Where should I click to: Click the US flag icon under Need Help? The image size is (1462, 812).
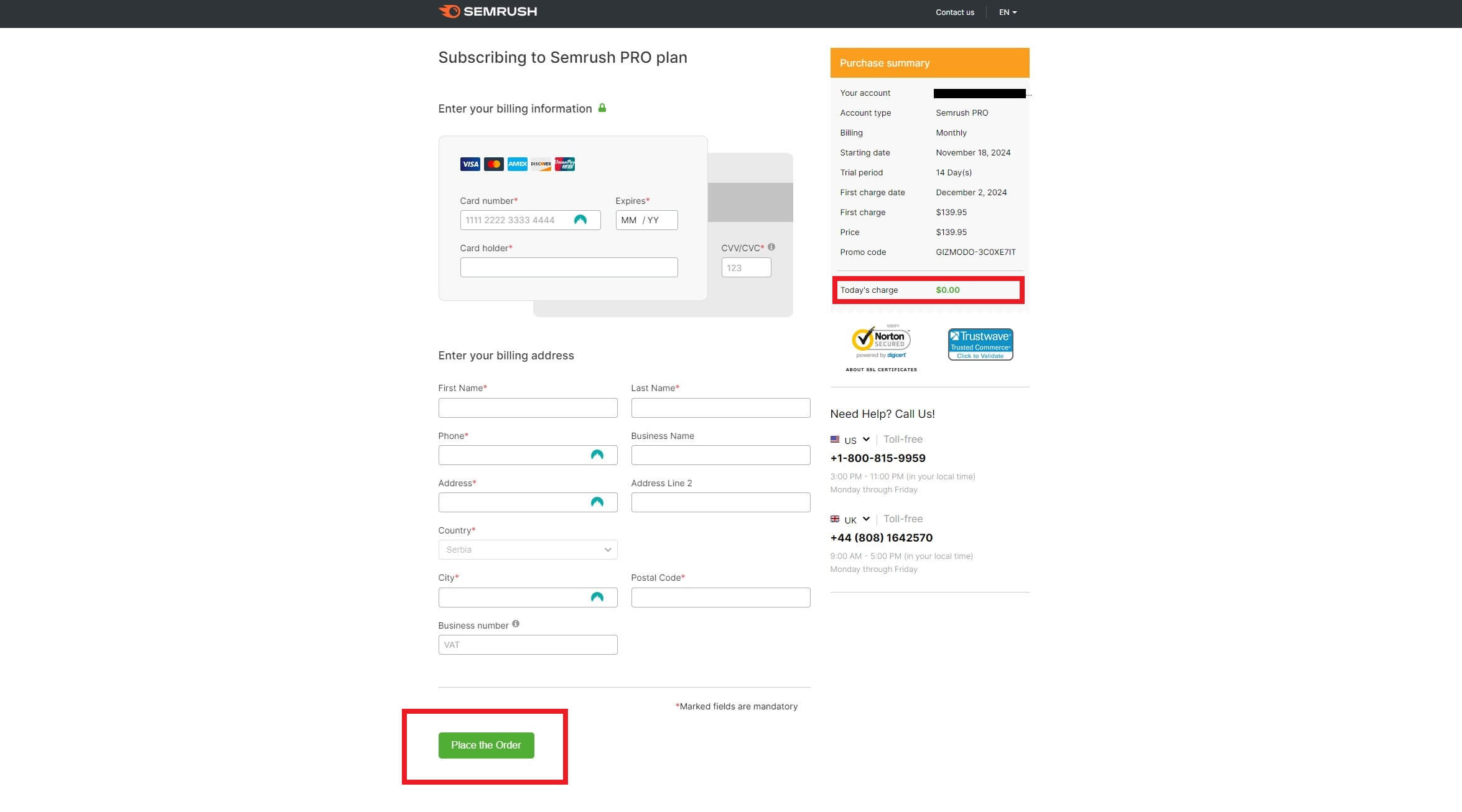tap(836, 440)
